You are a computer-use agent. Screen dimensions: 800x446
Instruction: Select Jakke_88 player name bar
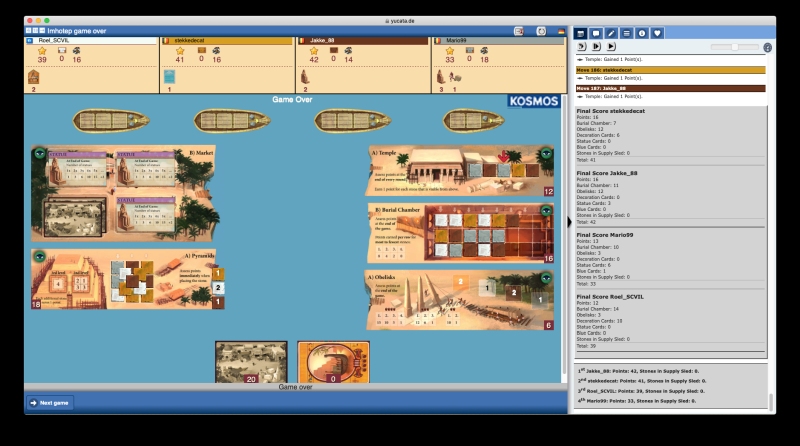coord(363,40)
